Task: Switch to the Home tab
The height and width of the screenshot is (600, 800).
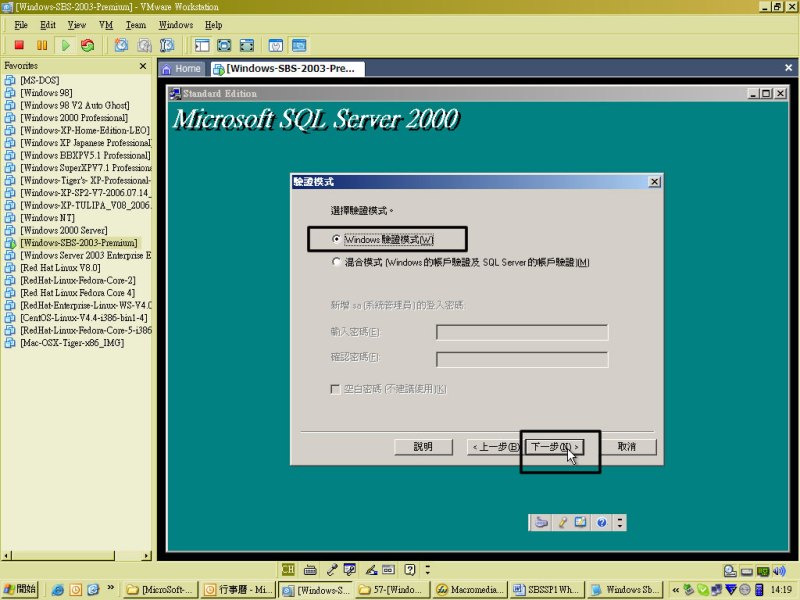Action: pyautogui.click(x=182, y=69)
